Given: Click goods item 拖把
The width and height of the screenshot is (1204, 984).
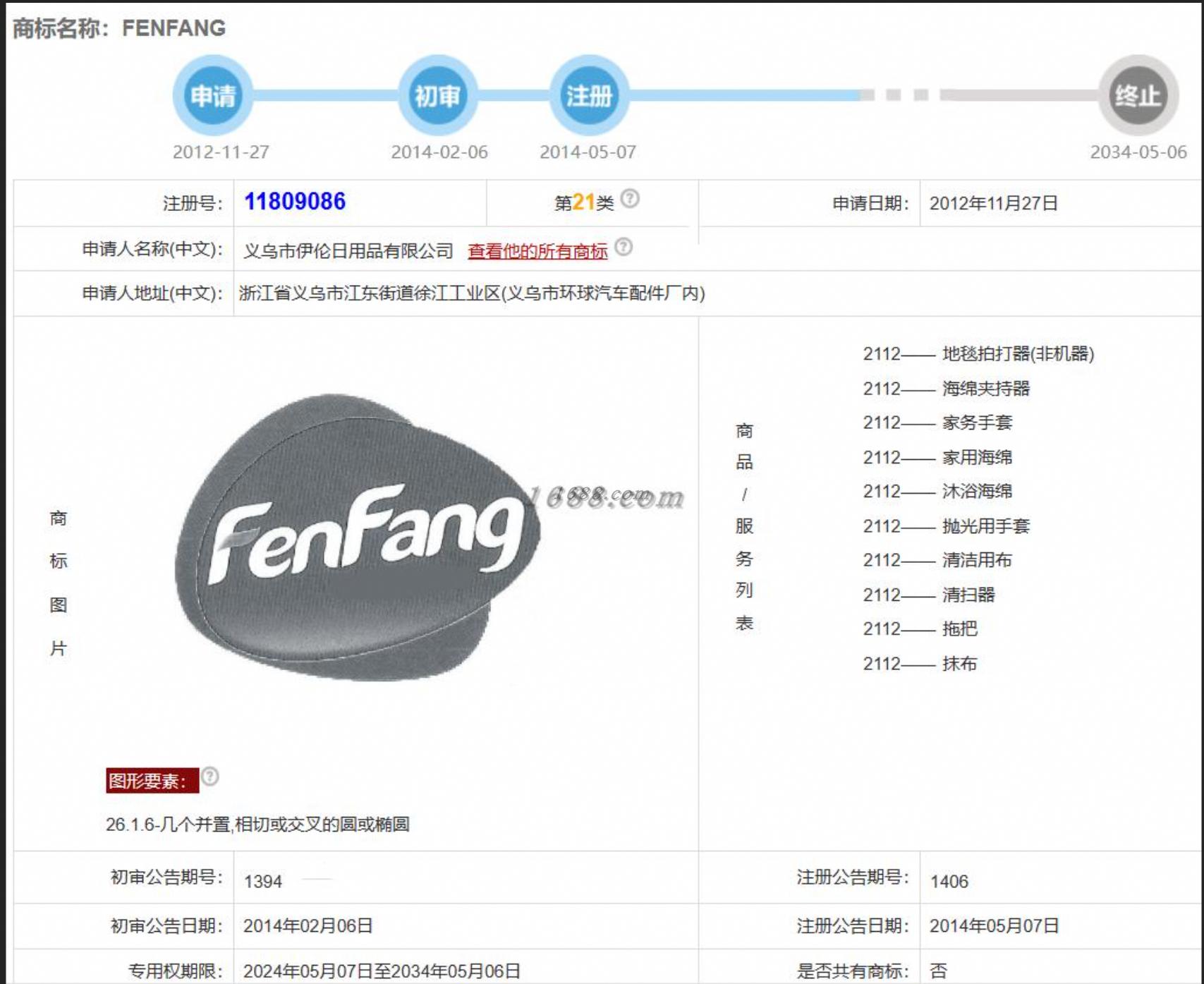Looking at the screenshot, I should coord(959,628).
